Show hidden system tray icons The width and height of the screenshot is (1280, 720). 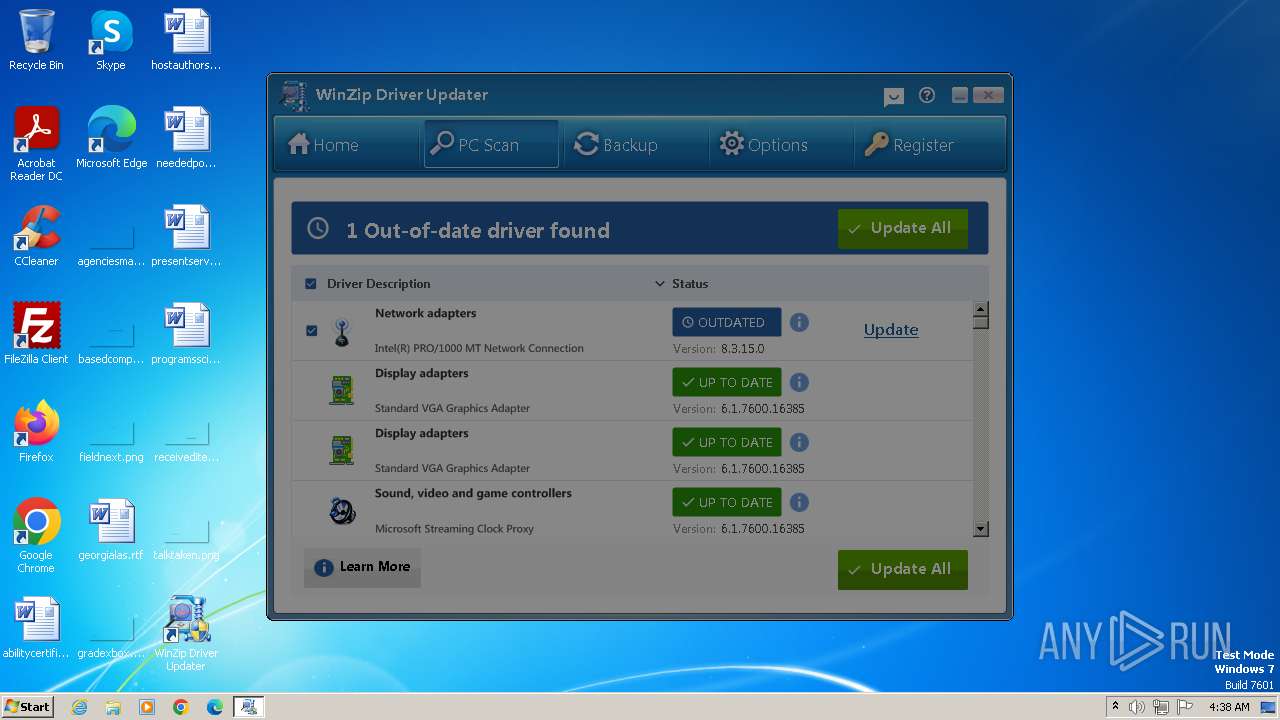[x=1115, y=707]
